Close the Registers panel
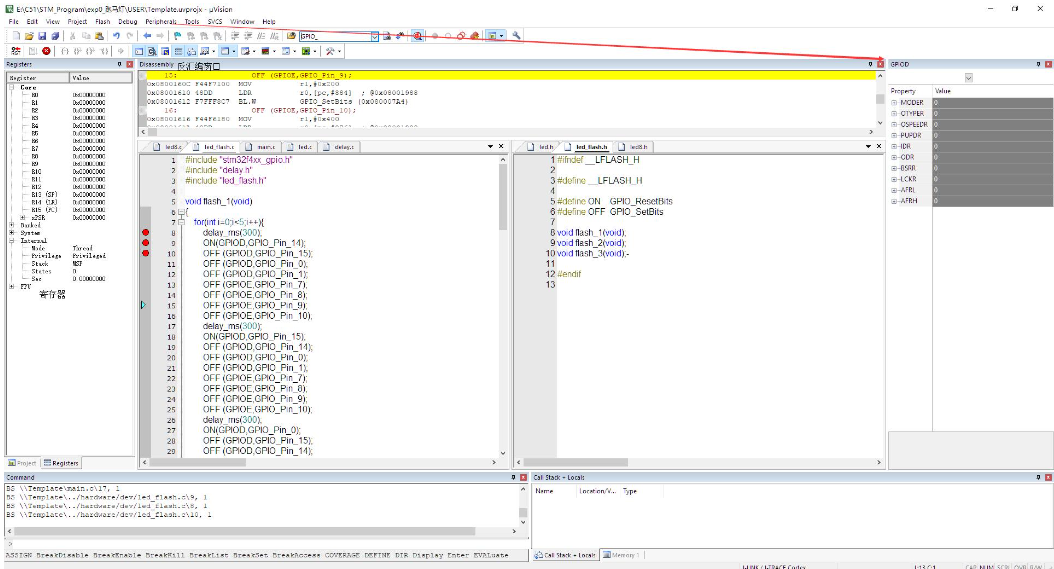 (x=130, y=65)
